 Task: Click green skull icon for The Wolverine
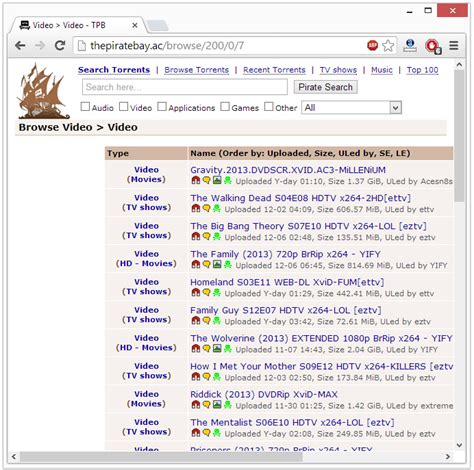(x=228, y=349)
